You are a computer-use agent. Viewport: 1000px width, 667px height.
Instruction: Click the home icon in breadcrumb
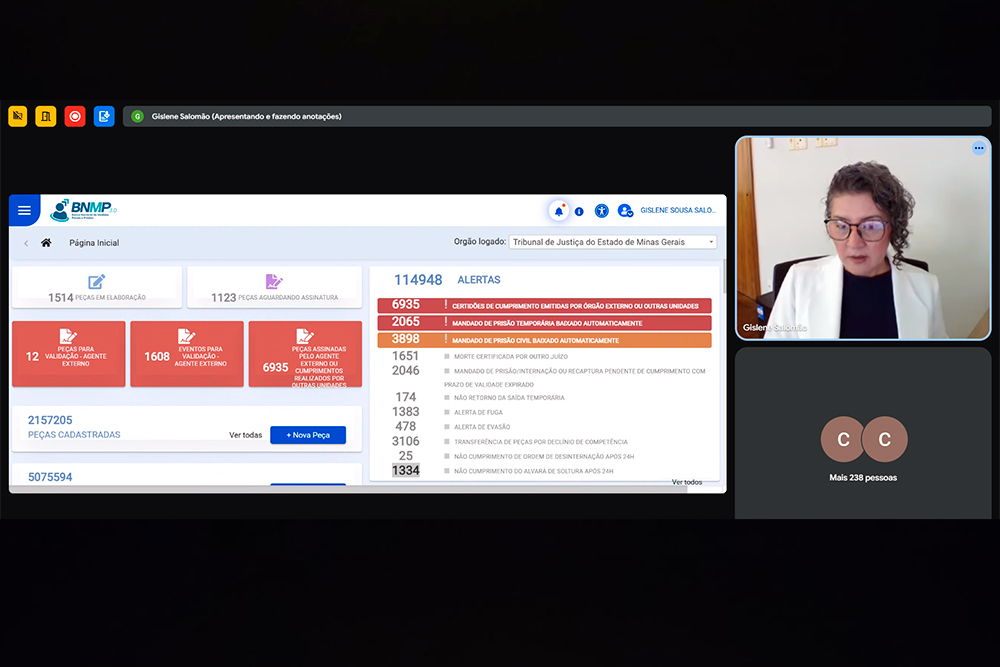46,243
